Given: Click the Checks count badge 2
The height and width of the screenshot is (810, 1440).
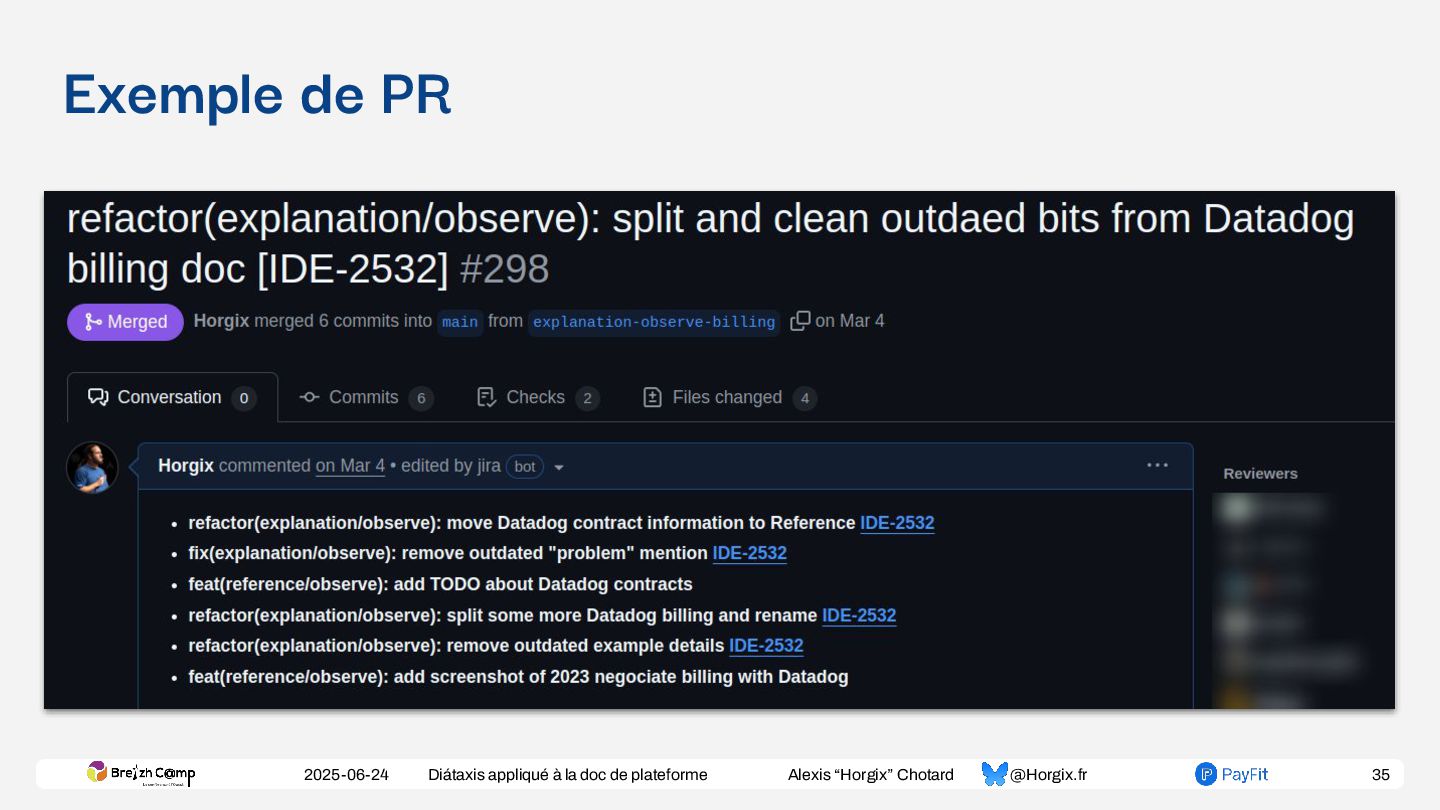Looking at the screenshot, I should click(x=587, y=398).
